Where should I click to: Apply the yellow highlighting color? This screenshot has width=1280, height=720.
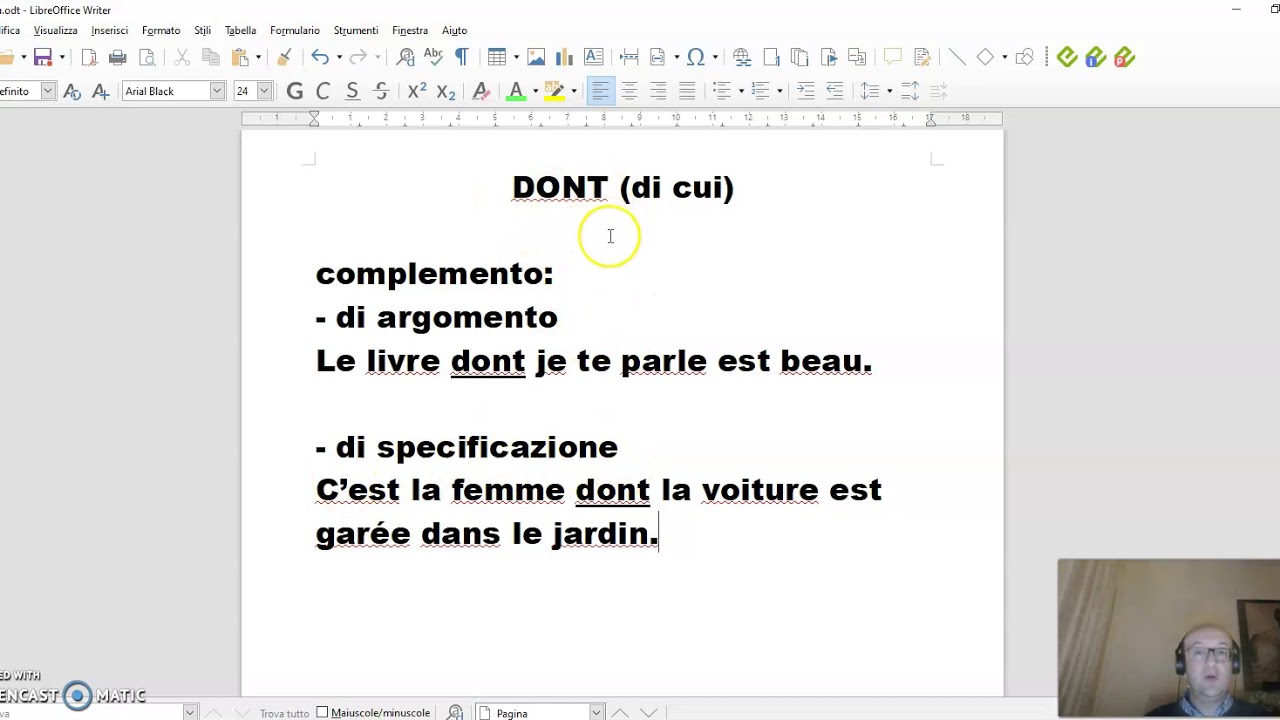click(x=555, y=91)
